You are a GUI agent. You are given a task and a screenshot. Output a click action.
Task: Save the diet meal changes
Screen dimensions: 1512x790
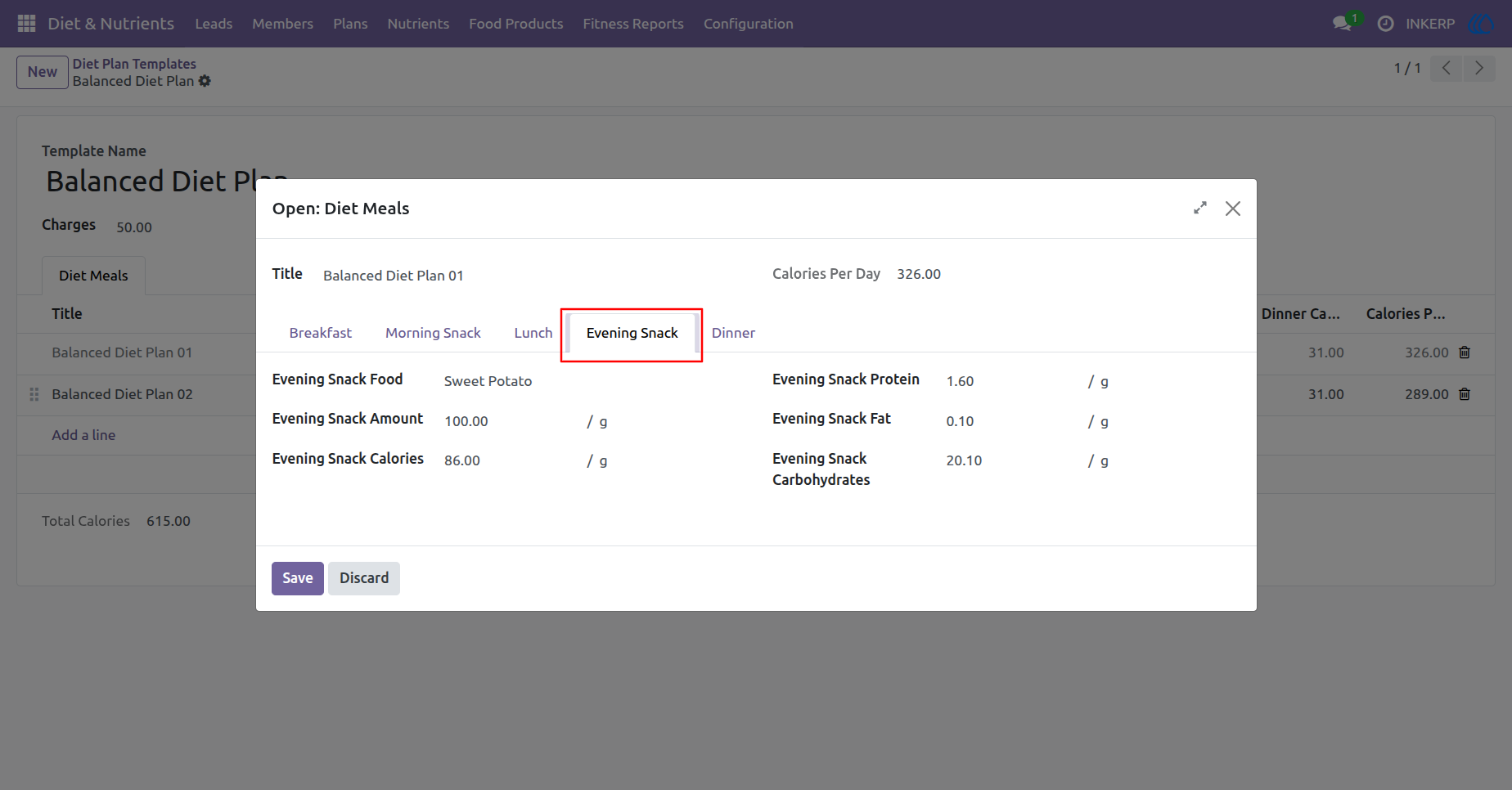point(298,578)
